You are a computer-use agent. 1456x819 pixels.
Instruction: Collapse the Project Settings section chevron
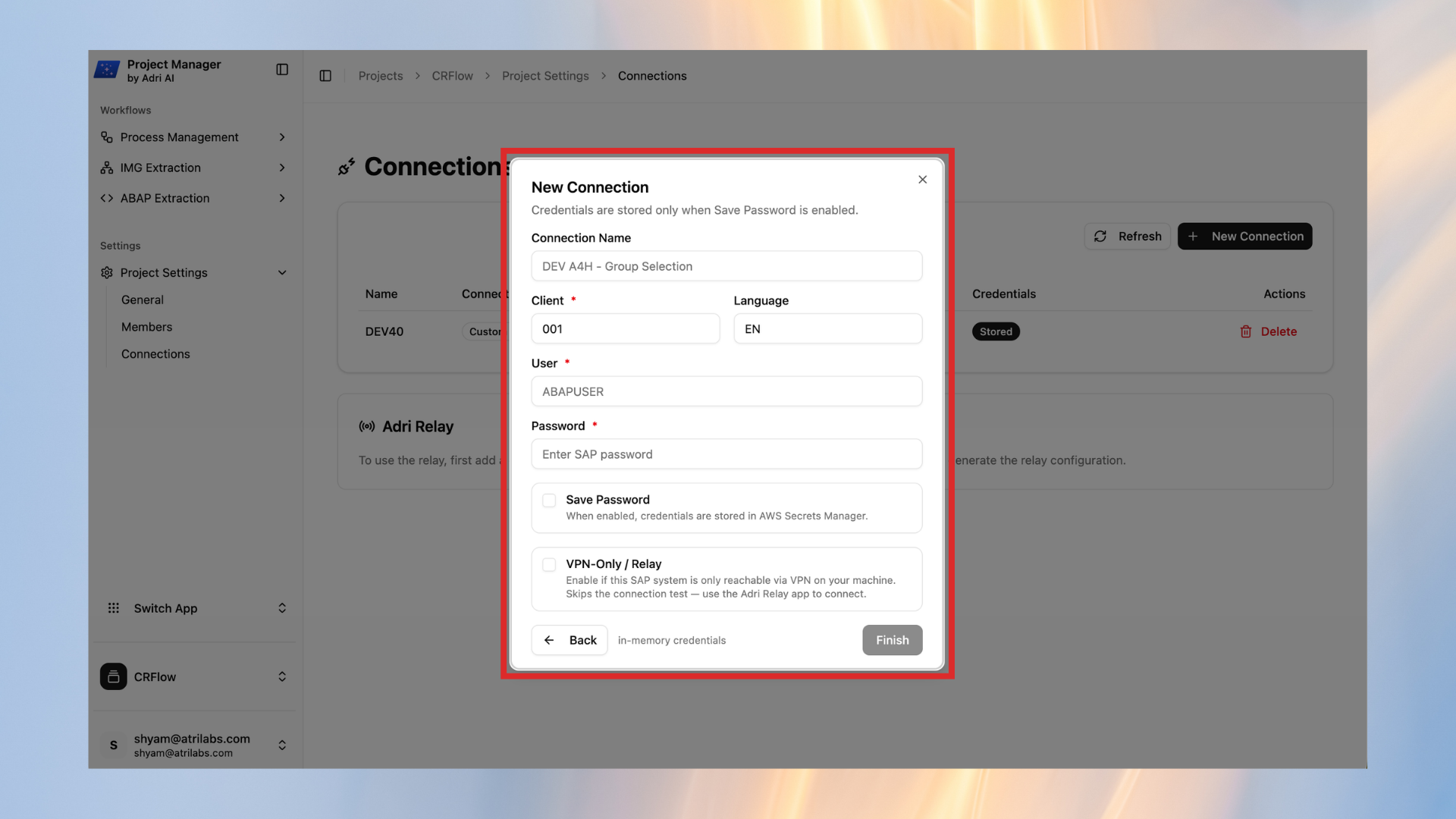click(281, 272)
